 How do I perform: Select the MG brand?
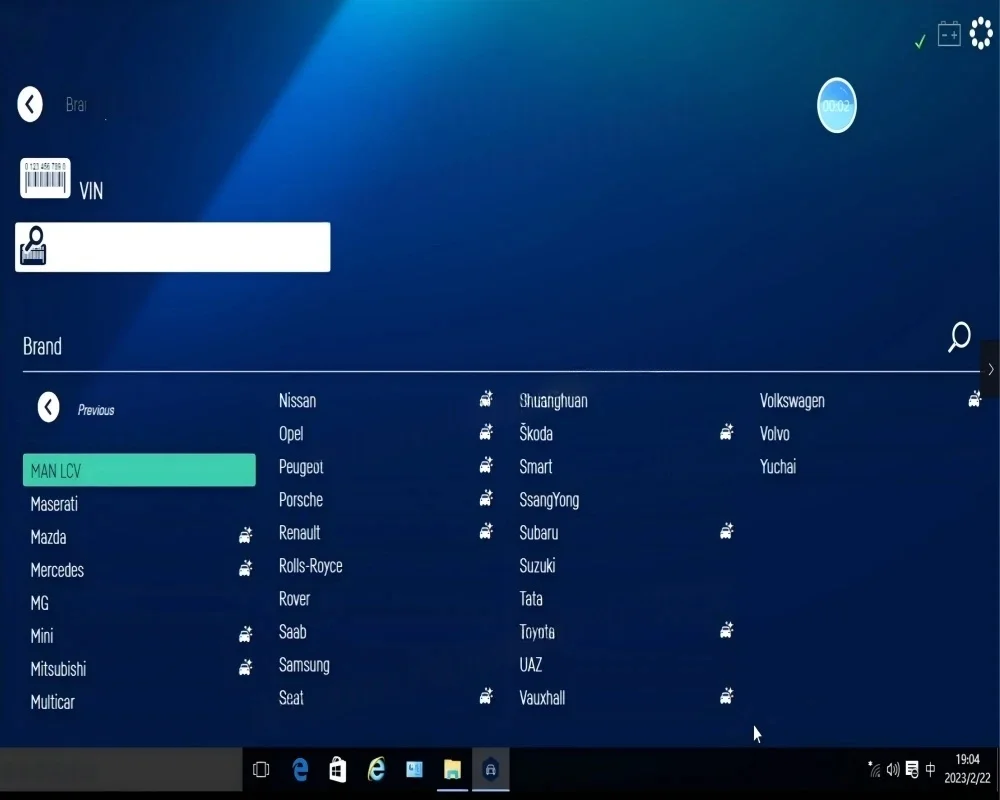coord(40,603)
